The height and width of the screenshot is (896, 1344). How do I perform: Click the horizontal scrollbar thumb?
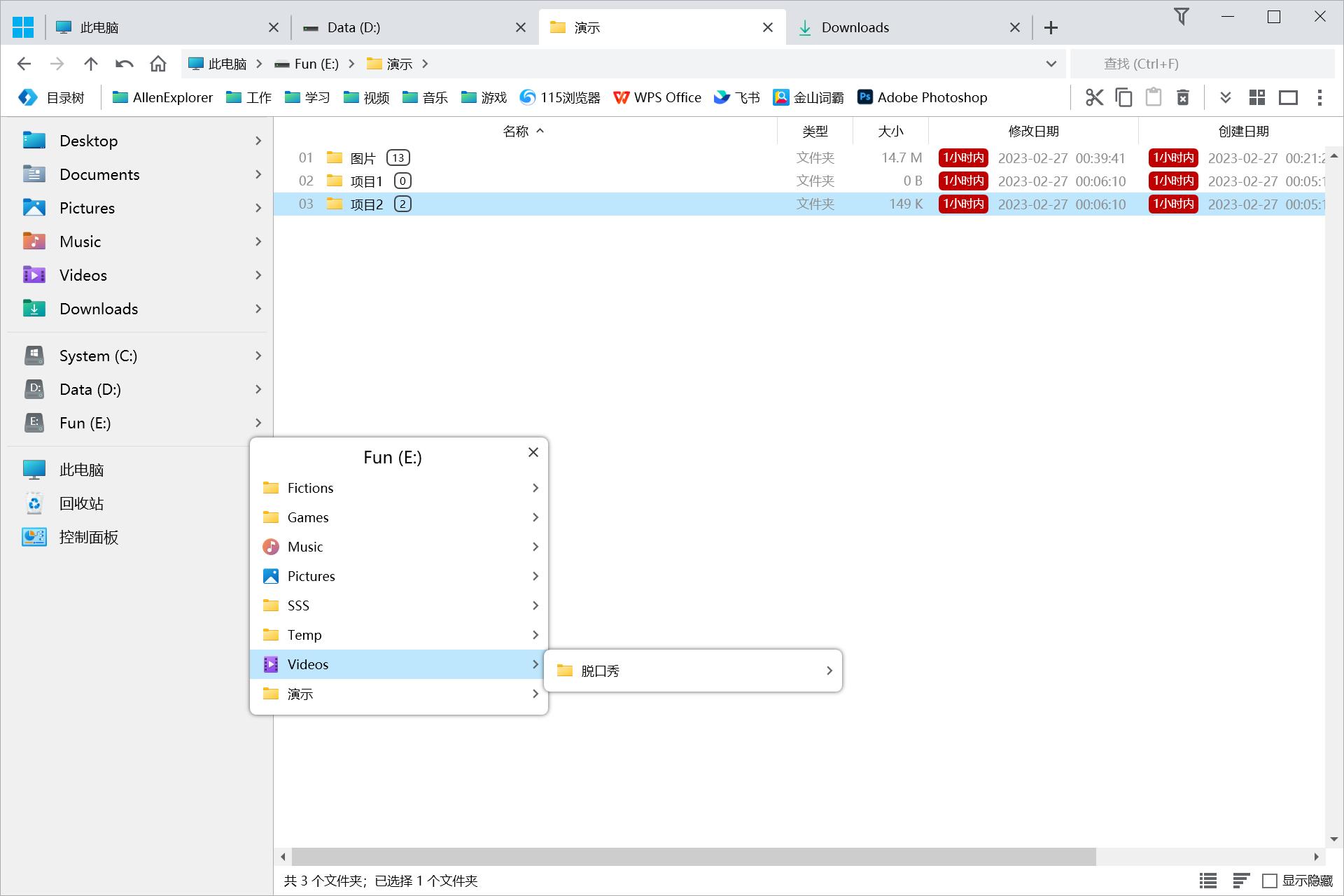pos(693,856)
